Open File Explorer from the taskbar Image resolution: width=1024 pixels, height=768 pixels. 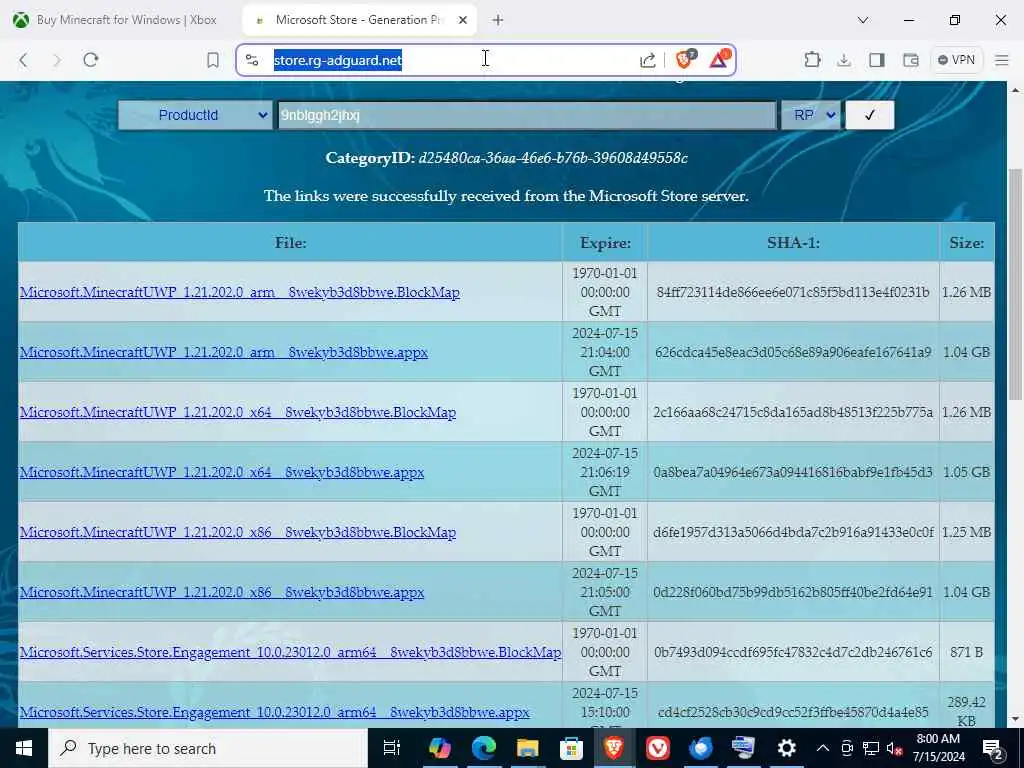coord(527,748)
